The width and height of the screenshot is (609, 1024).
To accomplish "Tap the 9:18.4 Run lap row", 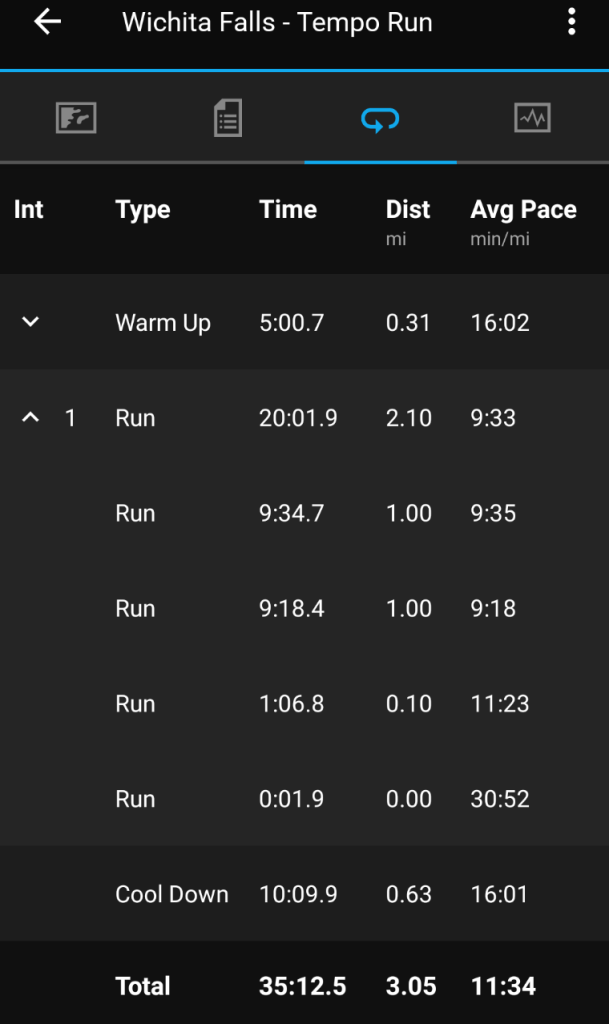I will [x=291, y=608].
